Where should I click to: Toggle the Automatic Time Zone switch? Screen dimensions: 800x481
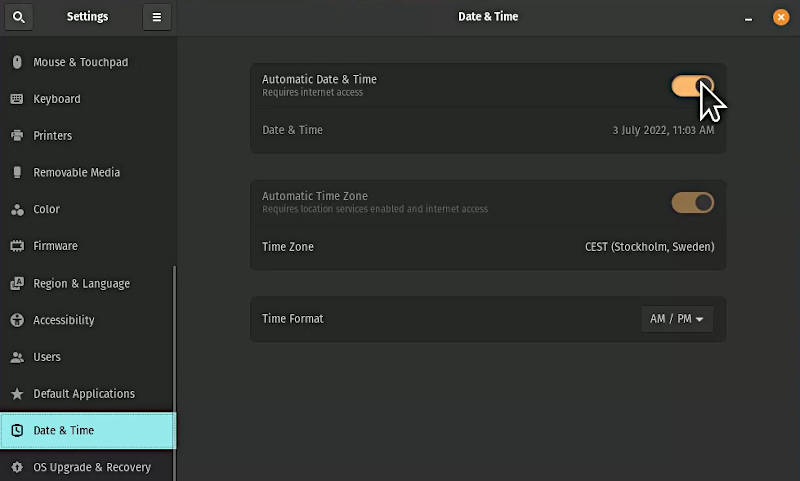(692, 202)
